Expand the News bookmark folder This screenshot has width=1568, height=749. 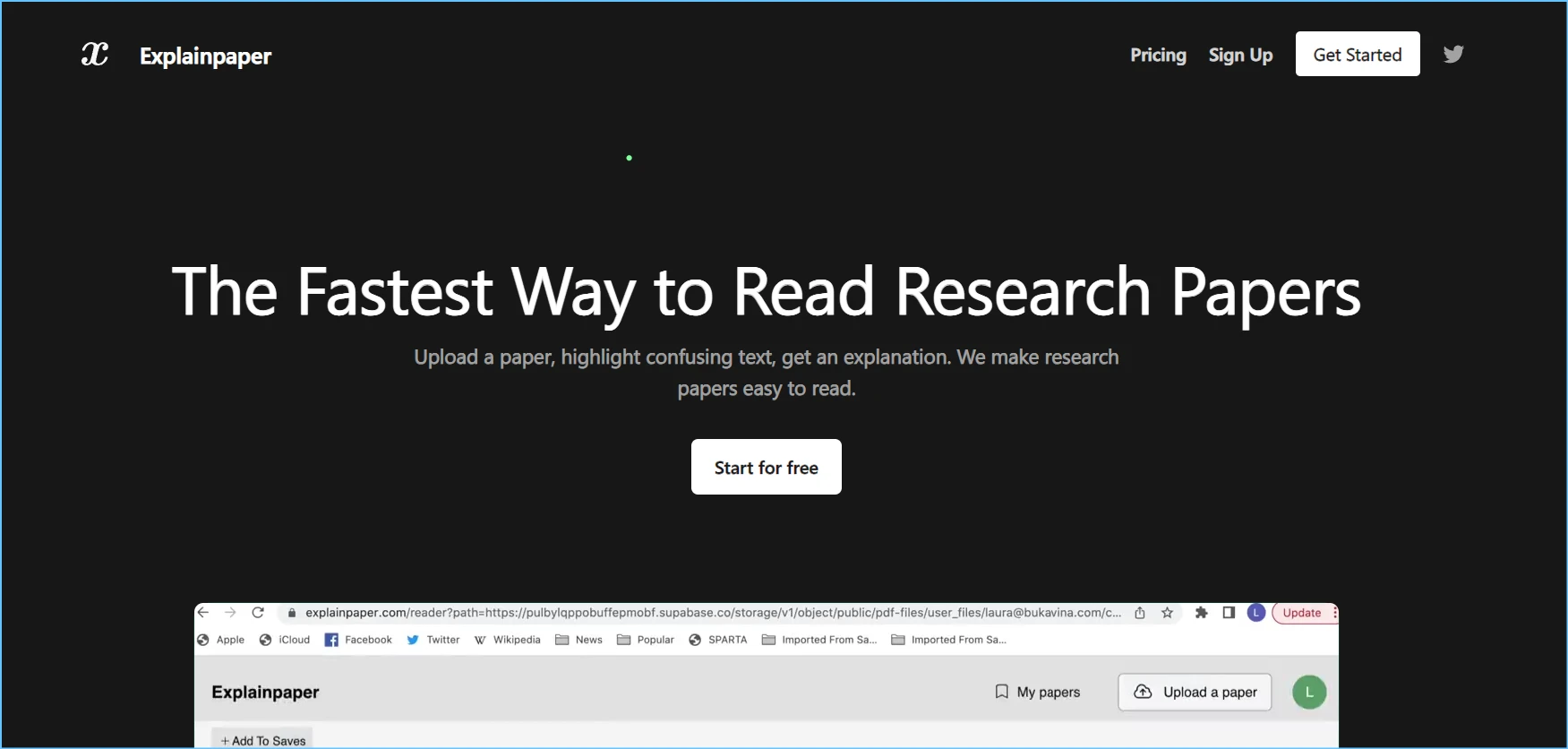pyautogui.click(x=578, y=640)
